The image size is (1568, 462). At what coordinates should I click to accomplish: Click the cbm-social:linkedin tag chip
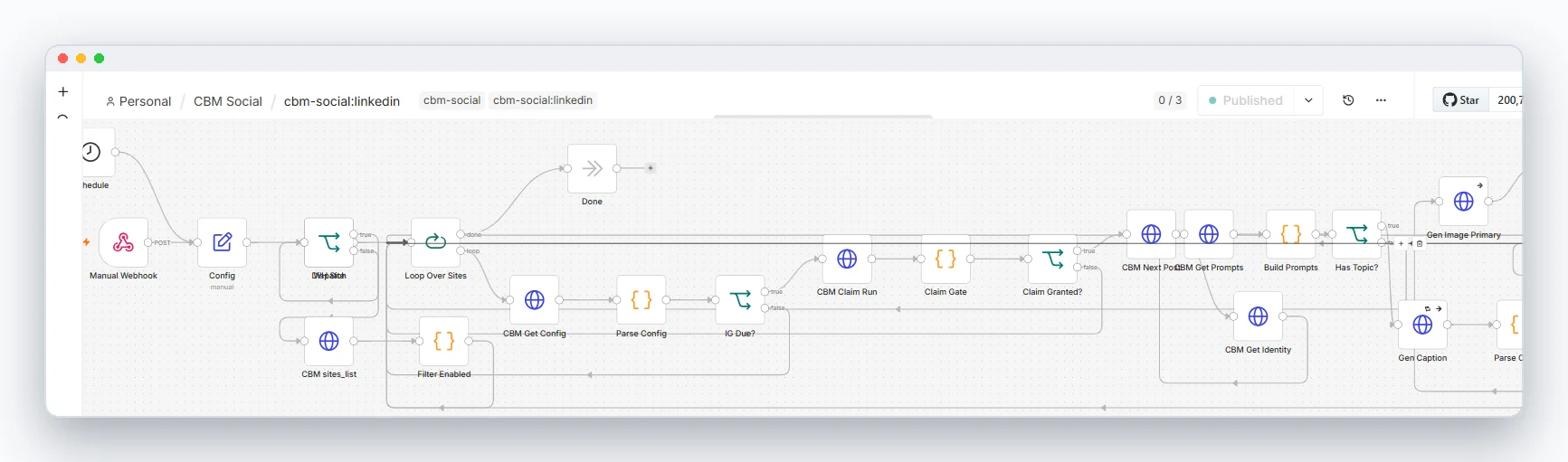click(543, 100)
